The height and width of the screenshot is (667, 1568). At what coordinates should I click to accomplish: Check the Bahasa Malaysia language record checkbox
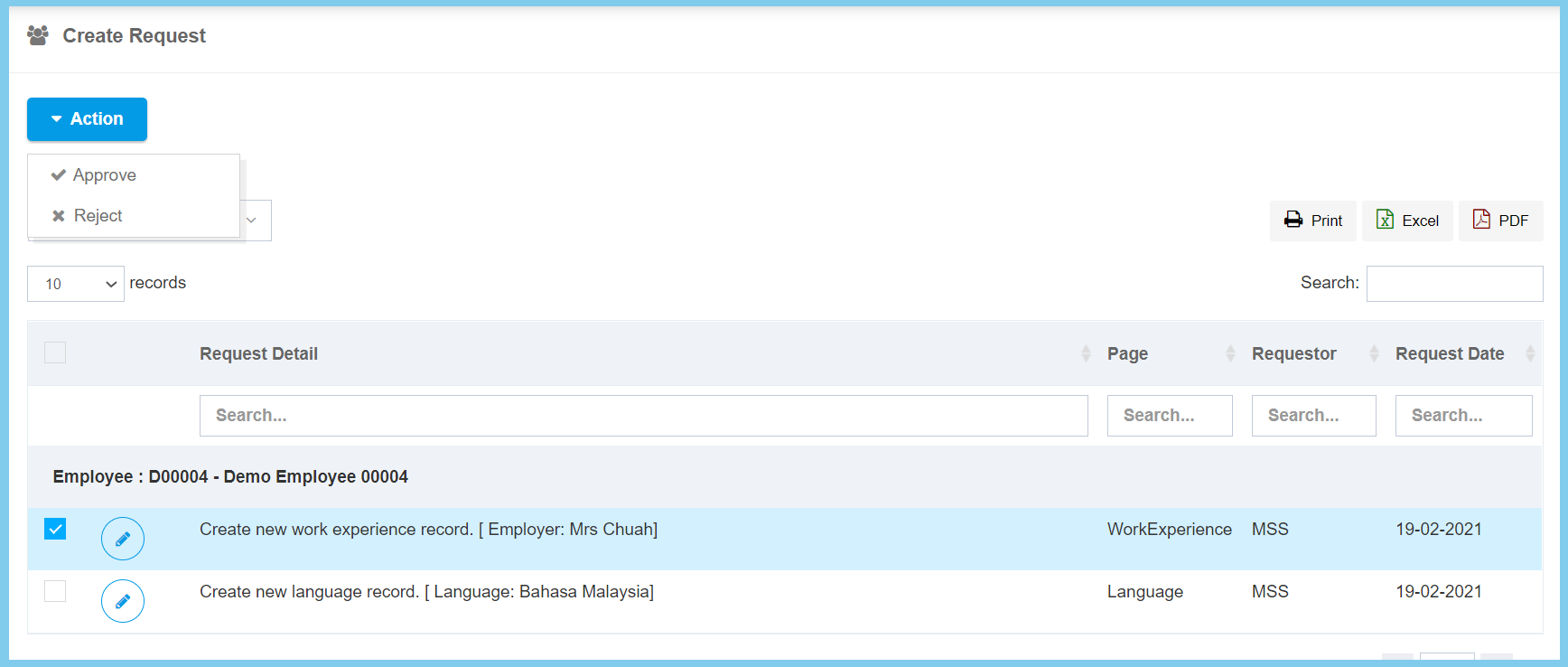[55, 591]
